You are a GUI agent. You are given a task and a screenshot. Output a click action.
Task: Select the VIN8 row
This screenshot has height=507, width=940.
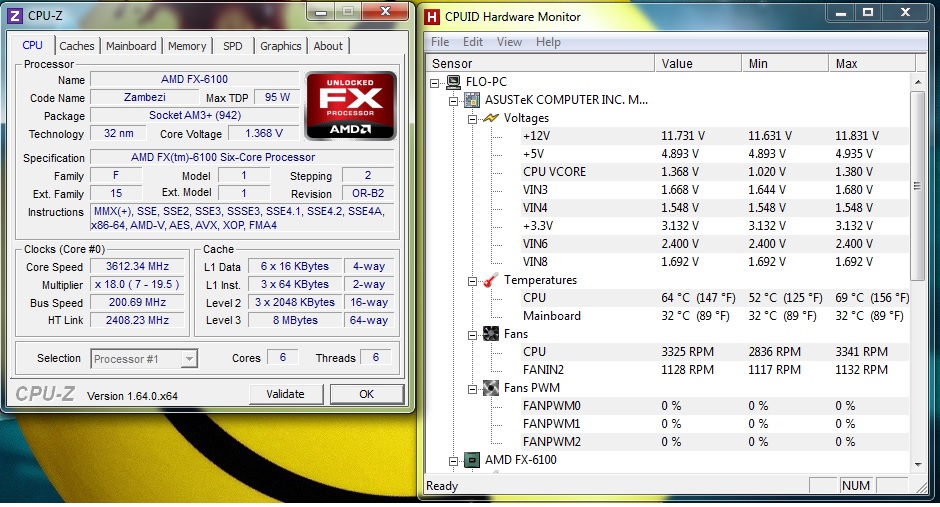pos(715,262)
